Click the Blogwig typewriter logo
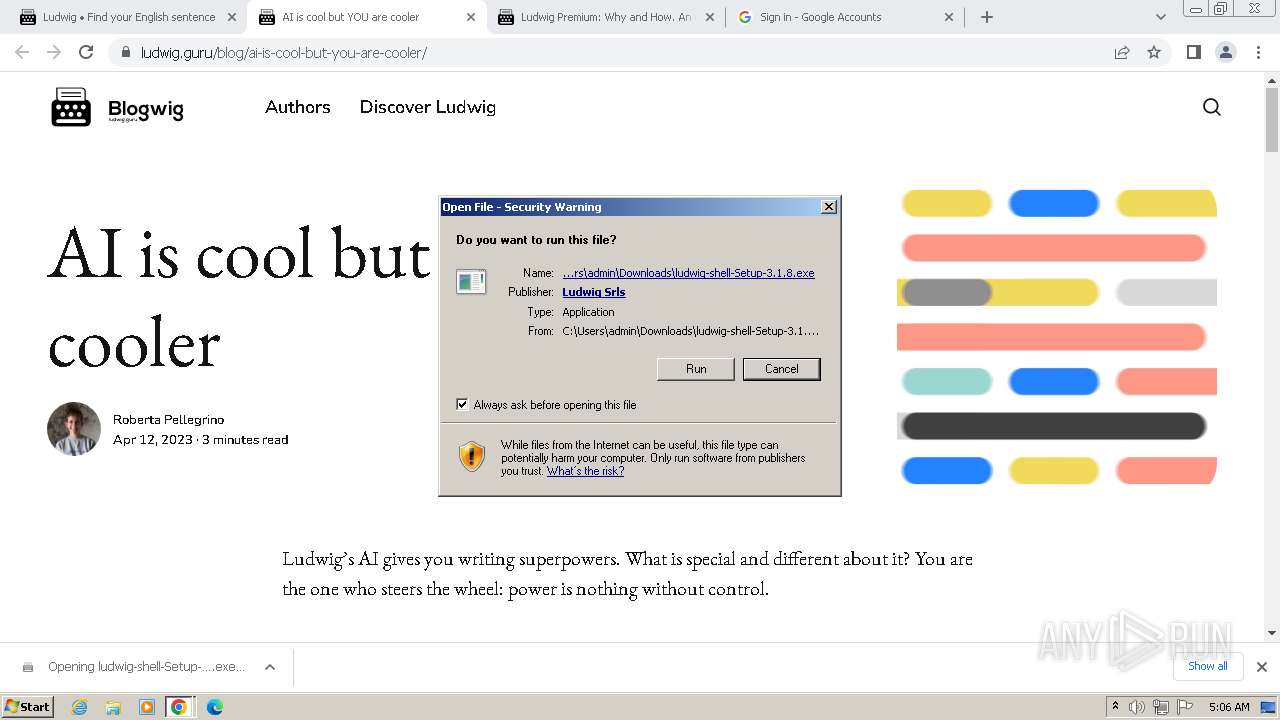 pyautogui.click(x=71, y=107)
